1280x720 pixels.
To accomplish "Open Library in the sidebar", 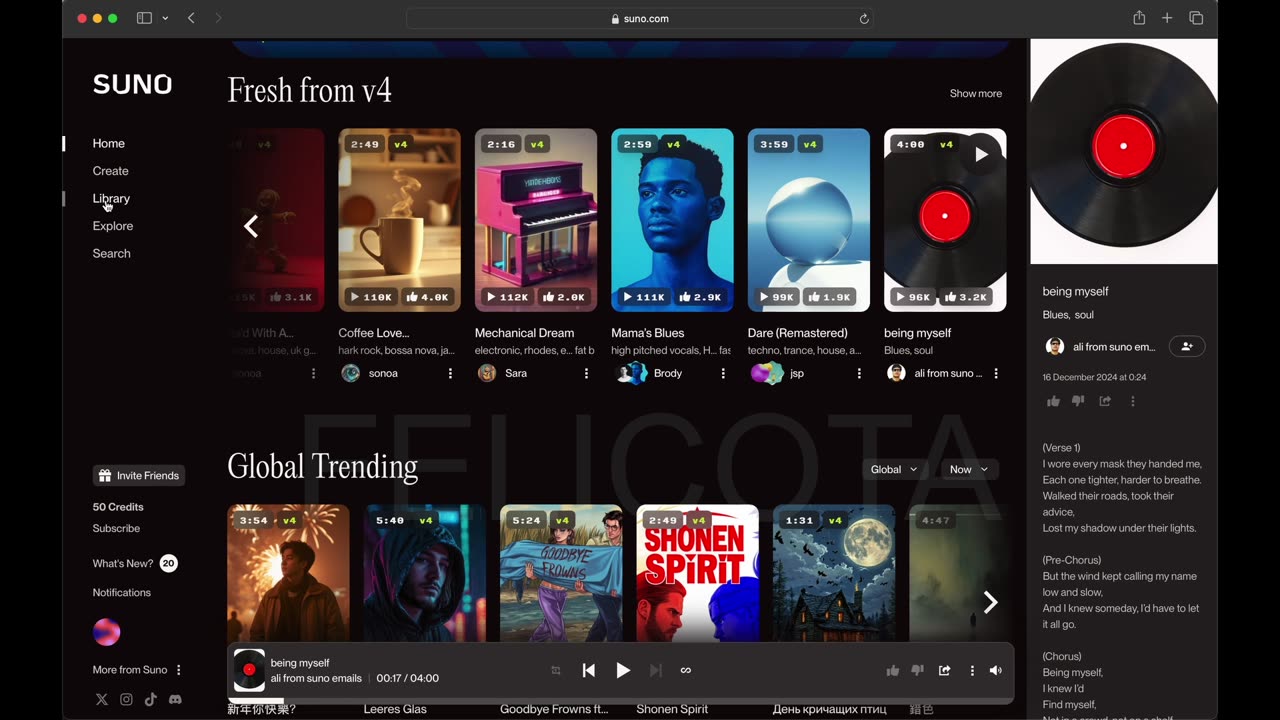I will 111,198.
